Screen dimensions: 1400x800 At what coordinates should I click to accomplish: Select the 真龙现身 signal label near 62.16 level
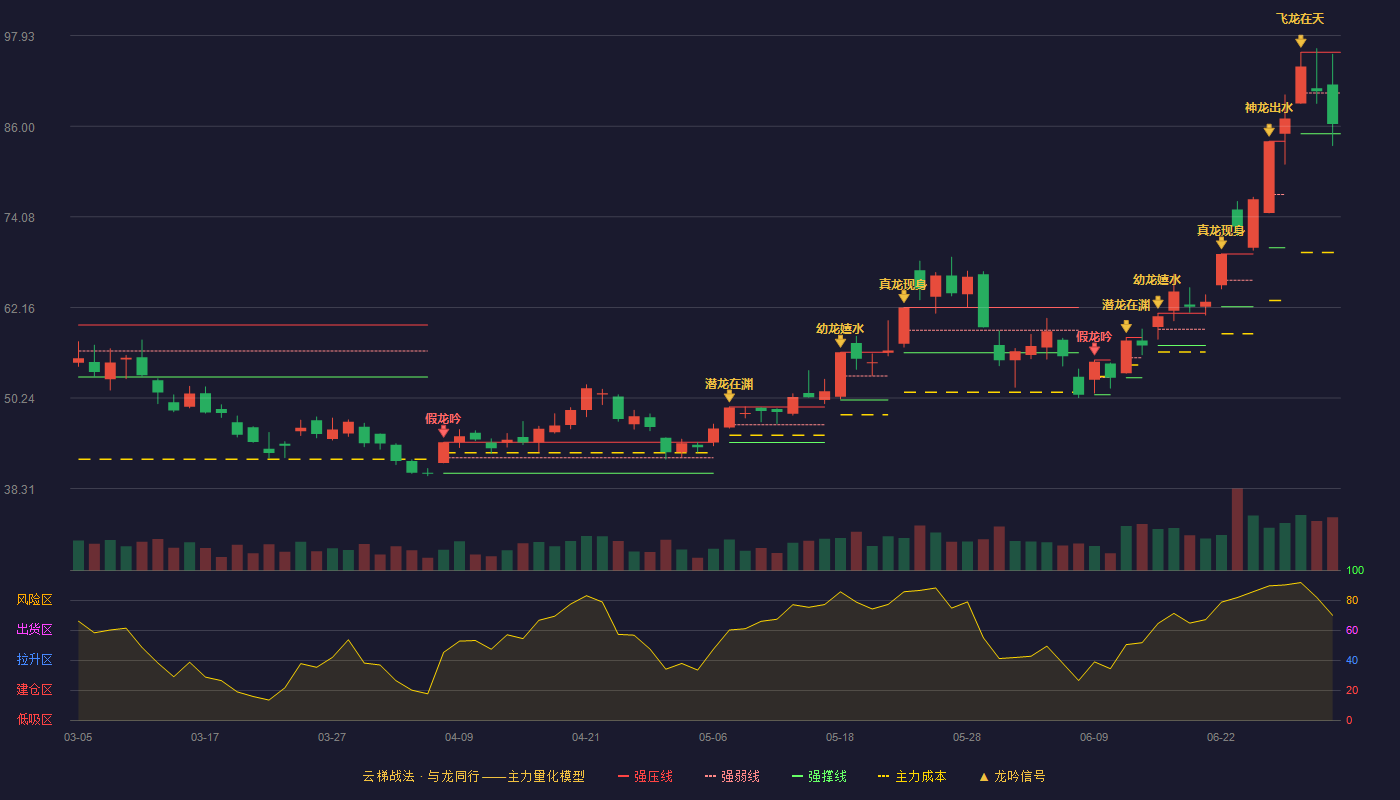[903, 284]
